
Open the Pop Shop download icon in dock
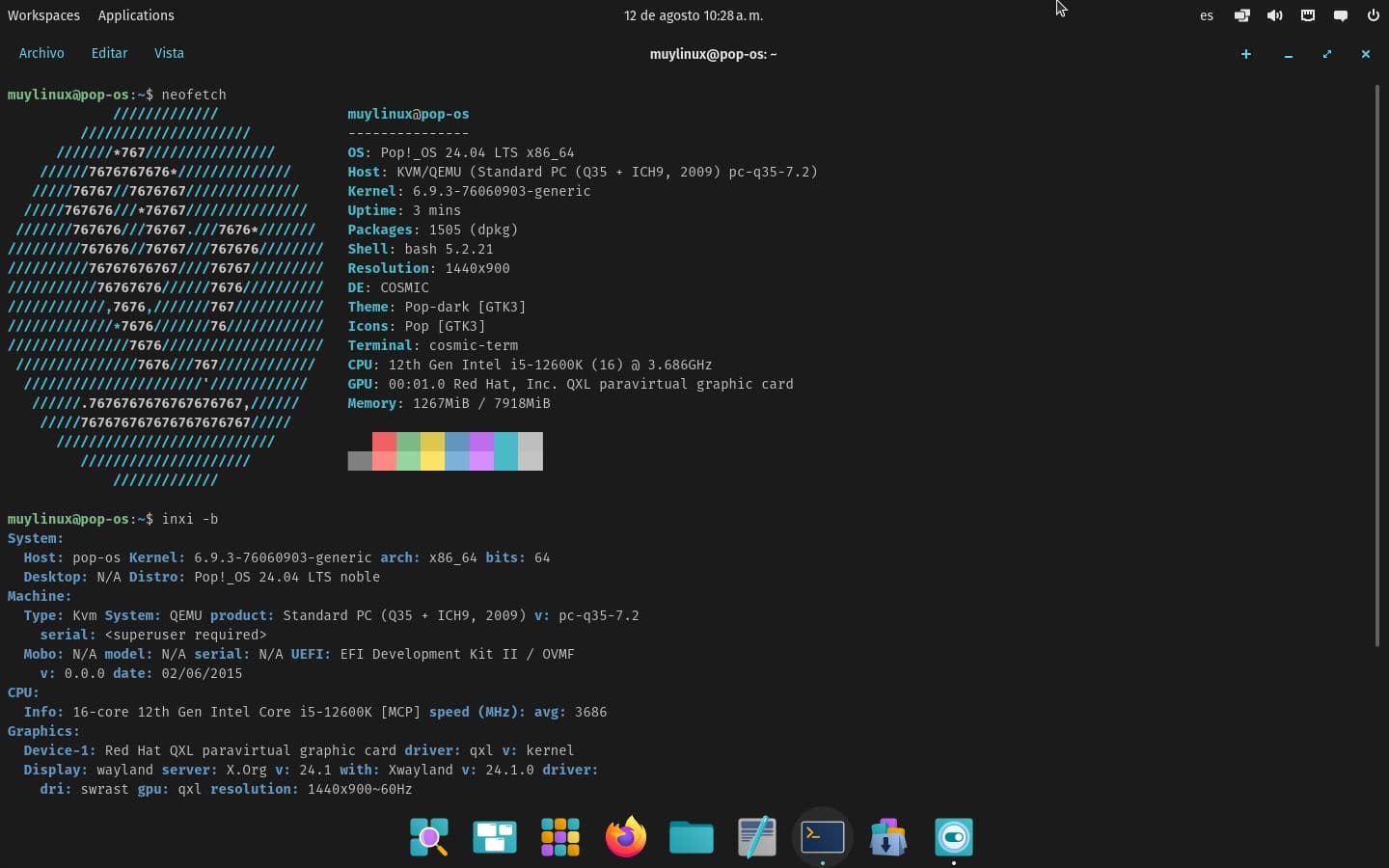pyautogui.click(x=888, y=837)
